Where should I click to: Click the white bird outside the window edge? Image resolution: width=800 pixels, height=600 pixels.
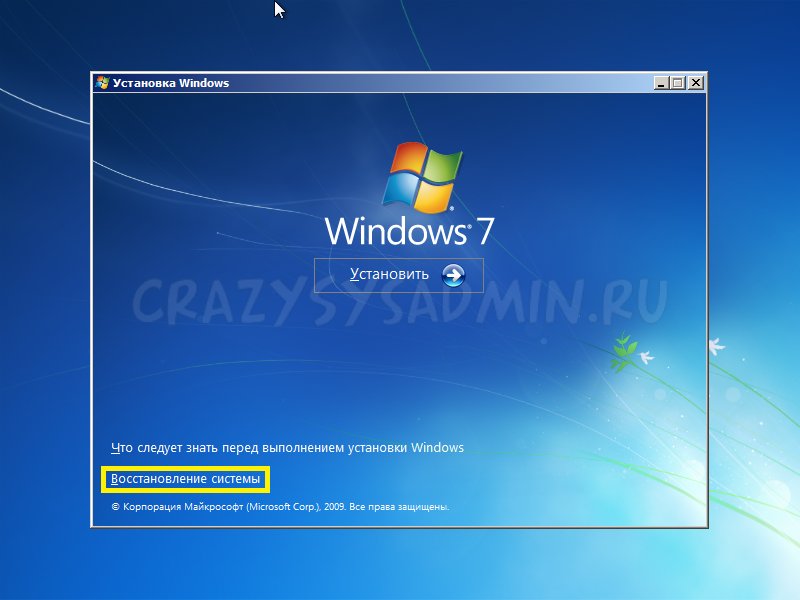click(716, 346)
